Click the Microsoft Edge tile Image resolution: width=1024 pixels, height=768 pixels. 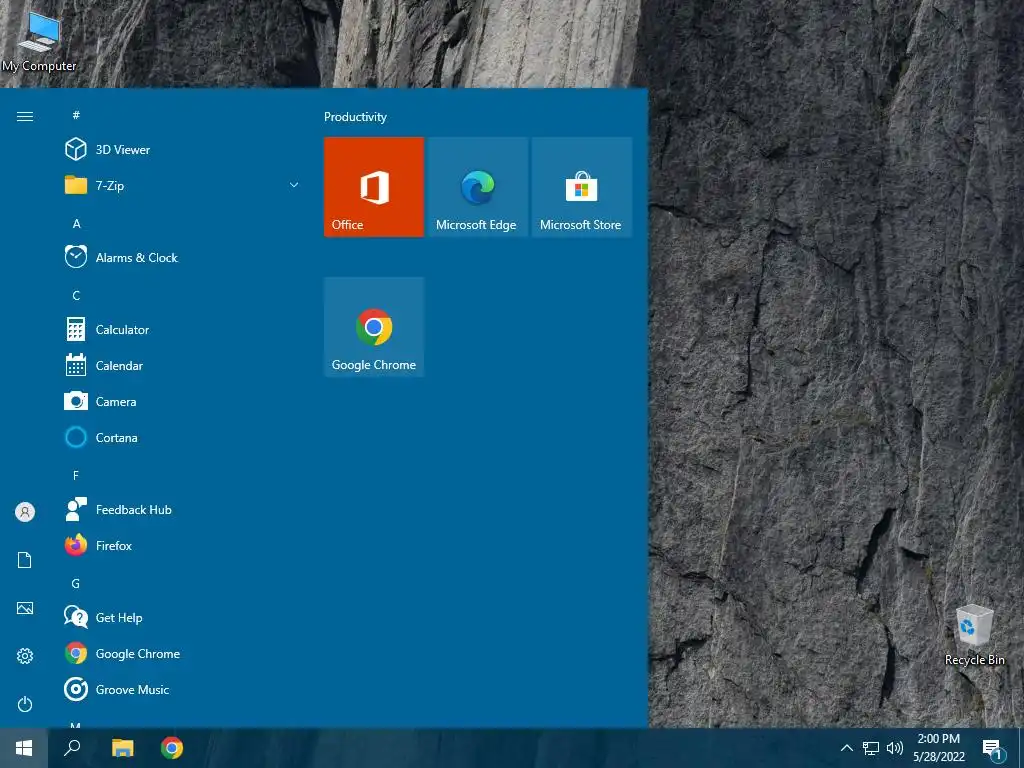point(477,187)
